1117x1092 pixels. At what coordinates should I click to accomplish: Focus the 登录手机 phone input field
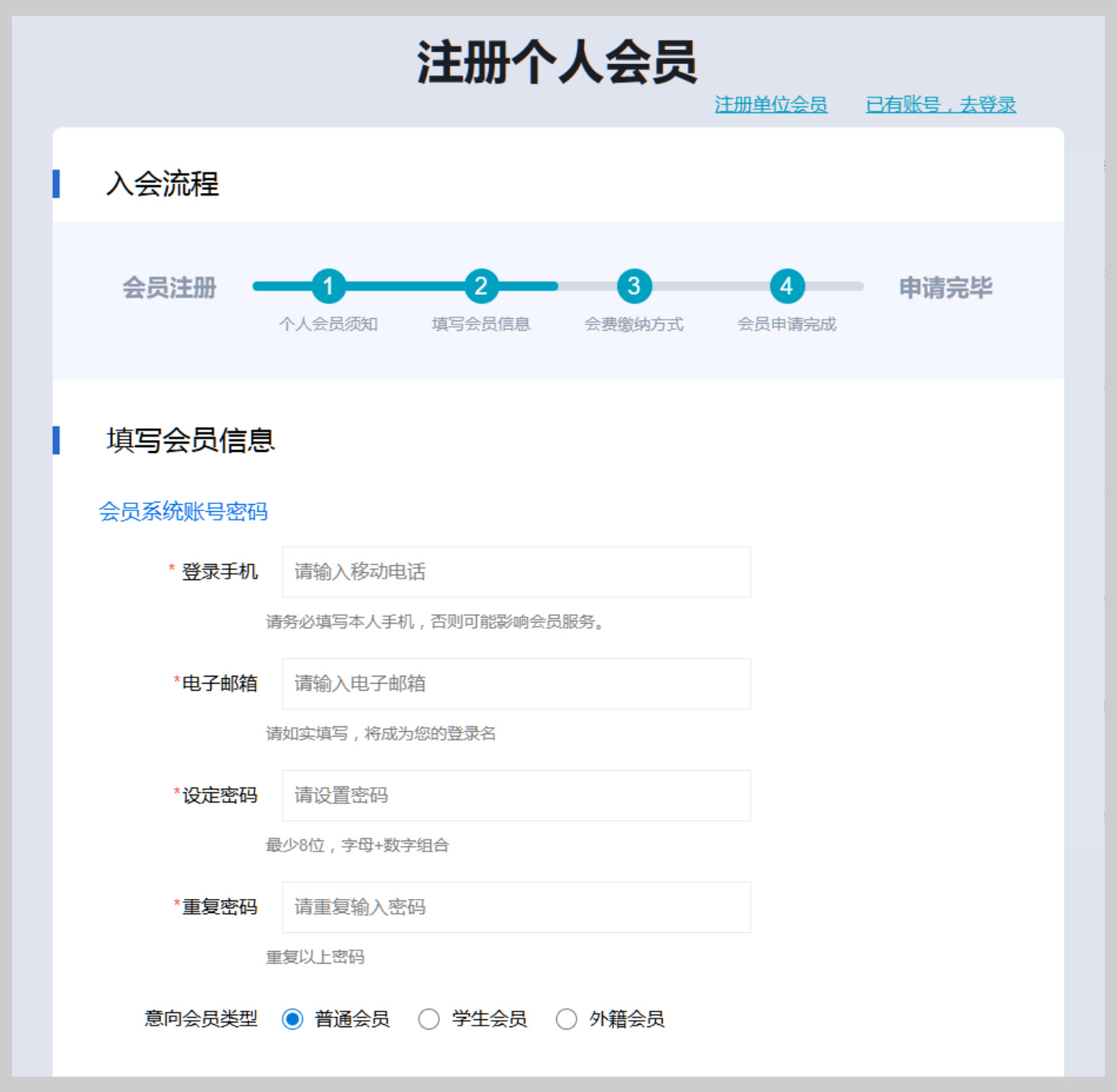click(516, 572)
